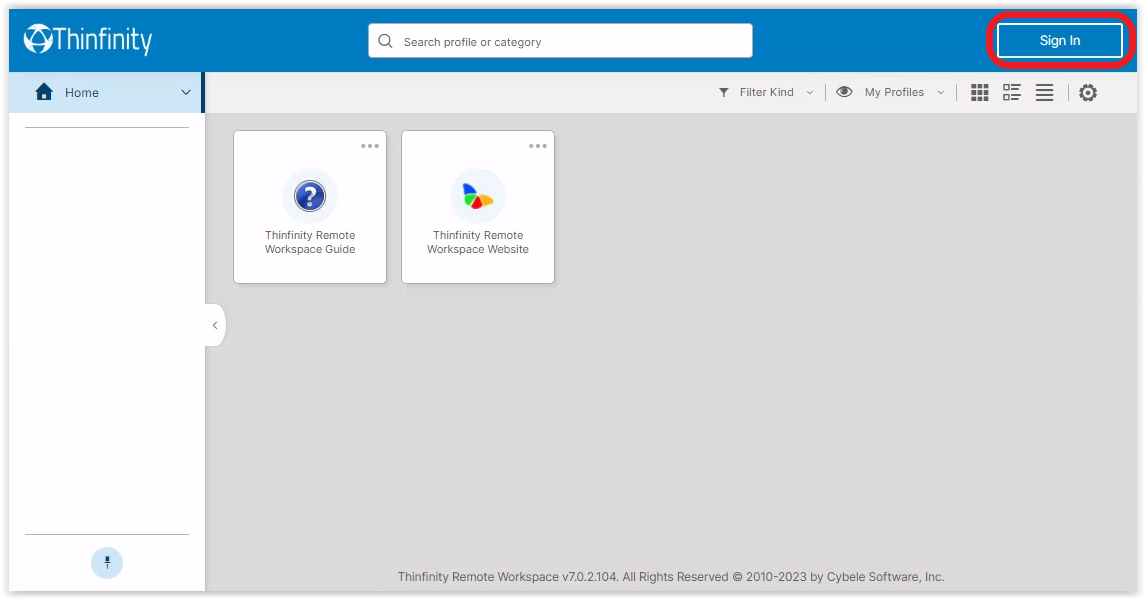
Task: Expand the chevron next to Home
Action: coord(186,93)
